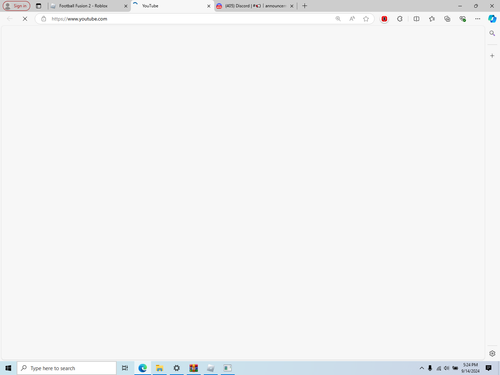Open a new tab with plus button
Image resolution: width=500 pixels, height=375 pixels.
coord(304,6)
